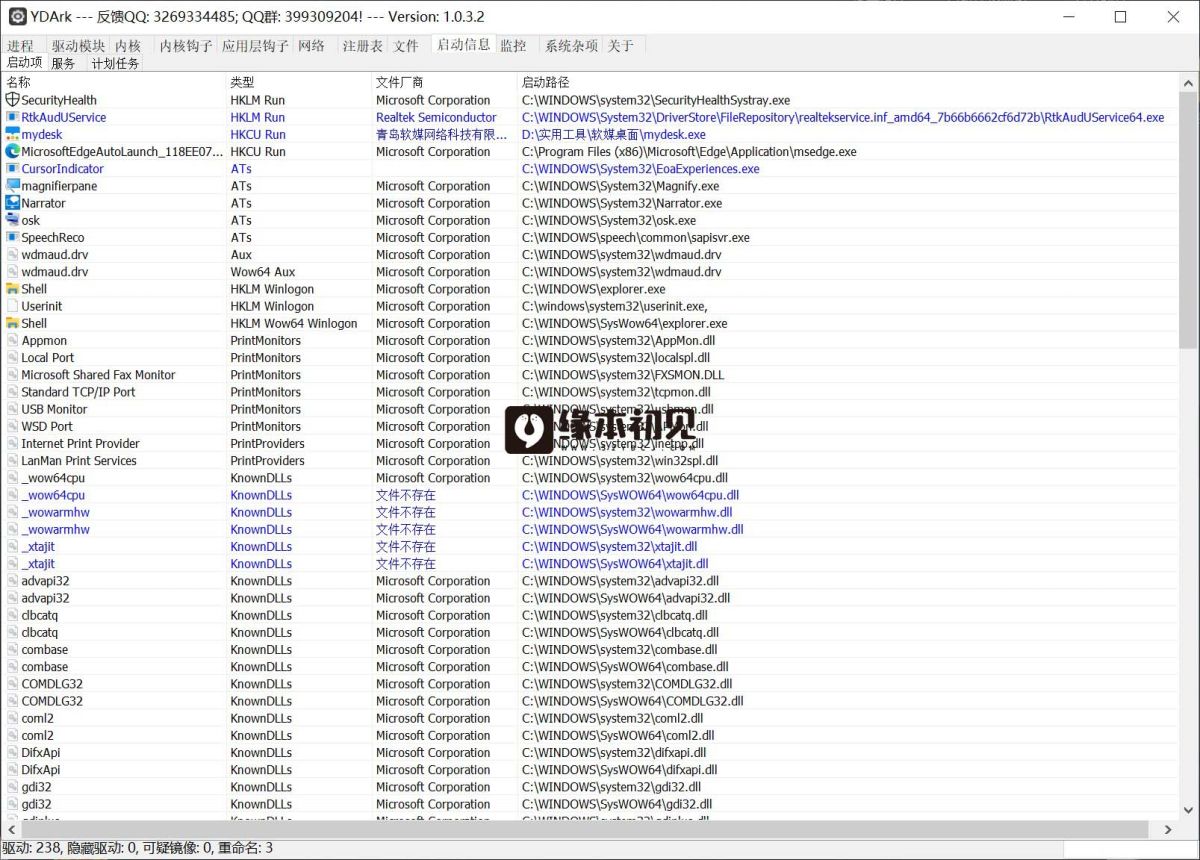Open the 系统杂项 tab
This screenshot has height=860, width=1200.
pos(571,46)
